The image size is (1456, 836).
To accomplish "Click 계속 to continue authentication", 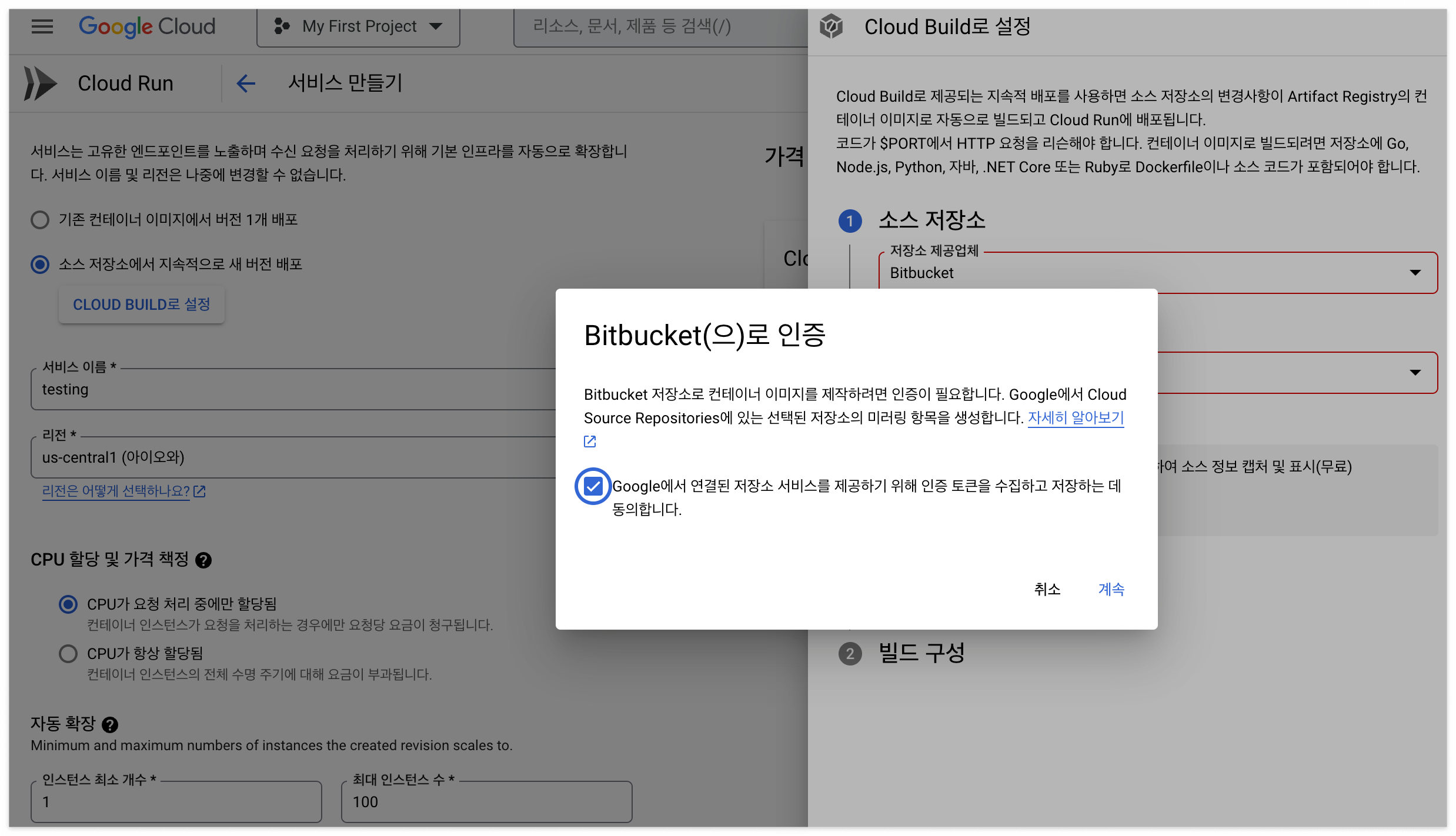I will pyautogui.click(x=1111, y=589).
